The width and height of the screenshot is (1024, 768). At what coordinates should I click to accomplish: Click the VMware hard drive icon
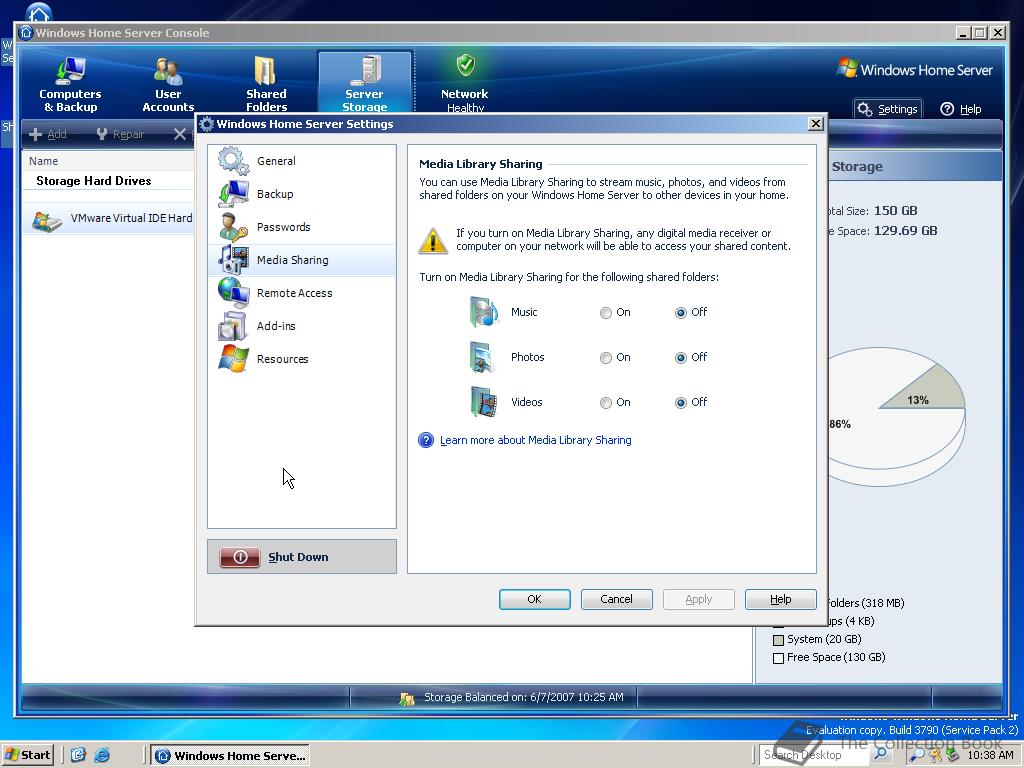pyautogui.click(x=47, y=221)
